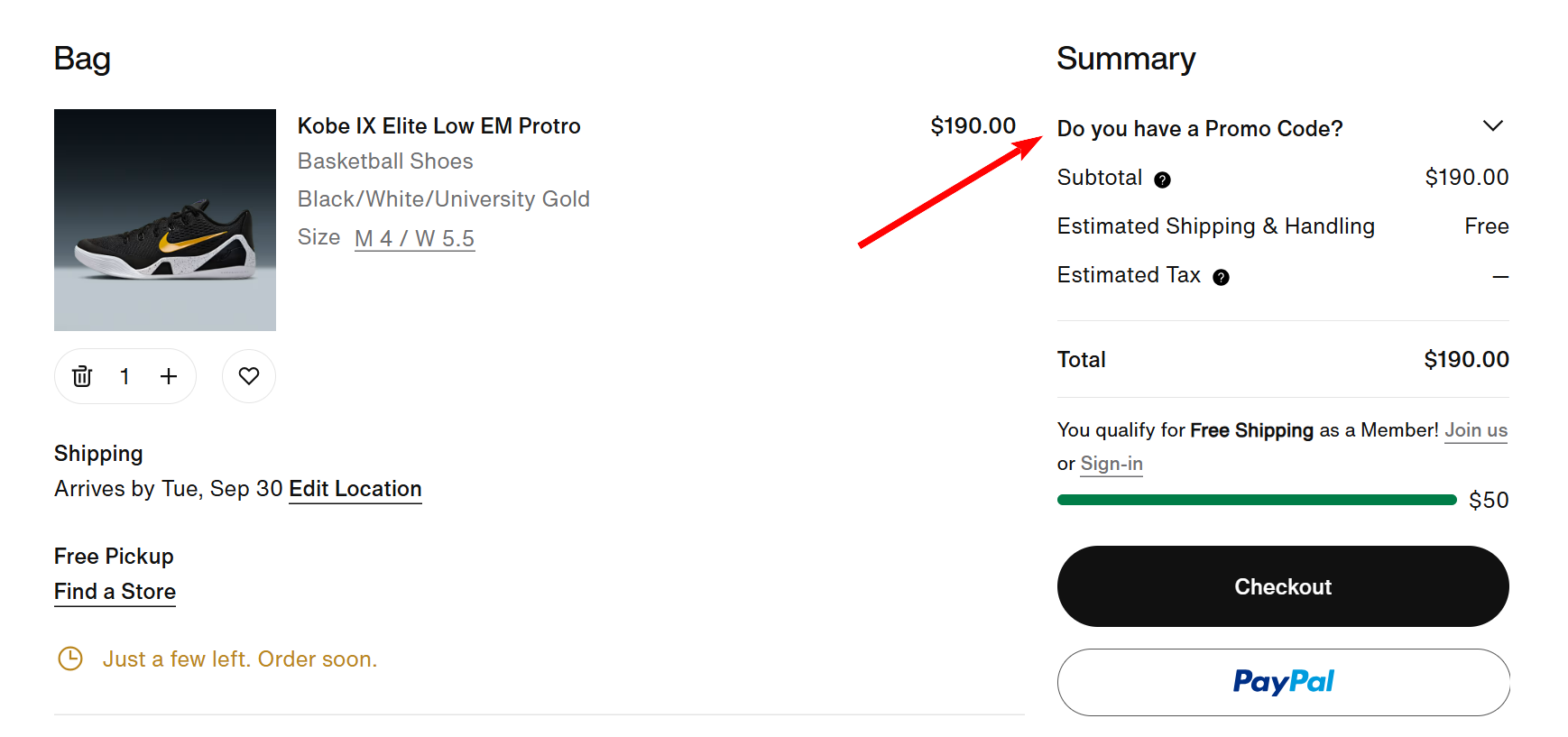Pay with the PayPal button
The image size is (1568, 737).
click(x=1283, y=682)
